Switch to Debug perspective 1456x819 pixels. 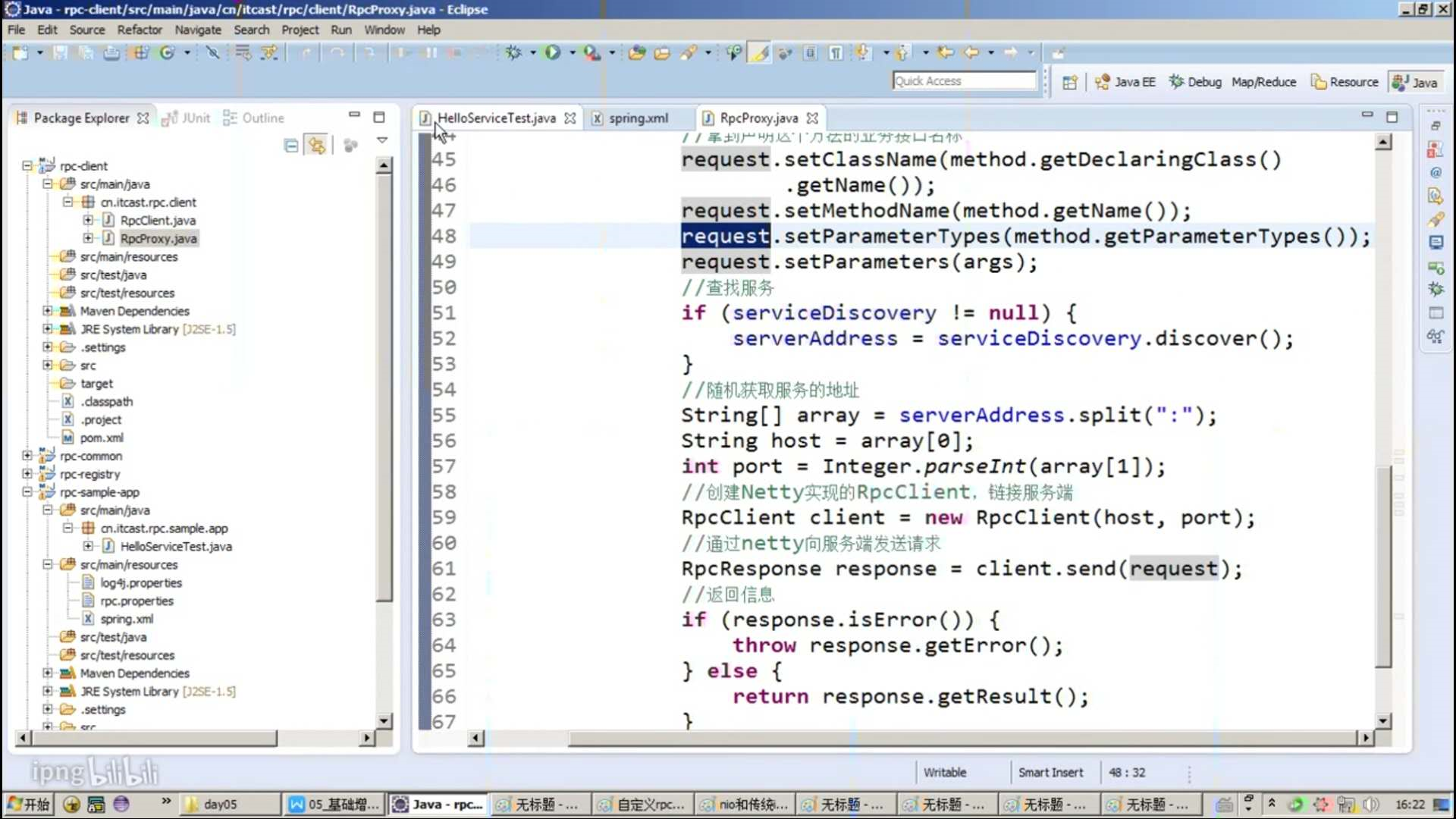(1195, 83)
